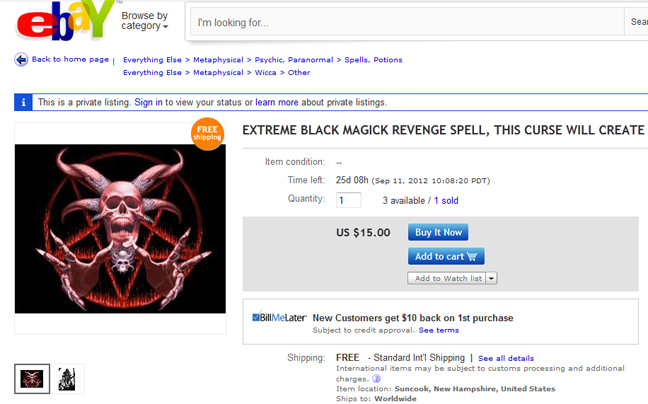Focus the I'm looking for search field

point(407,22)
